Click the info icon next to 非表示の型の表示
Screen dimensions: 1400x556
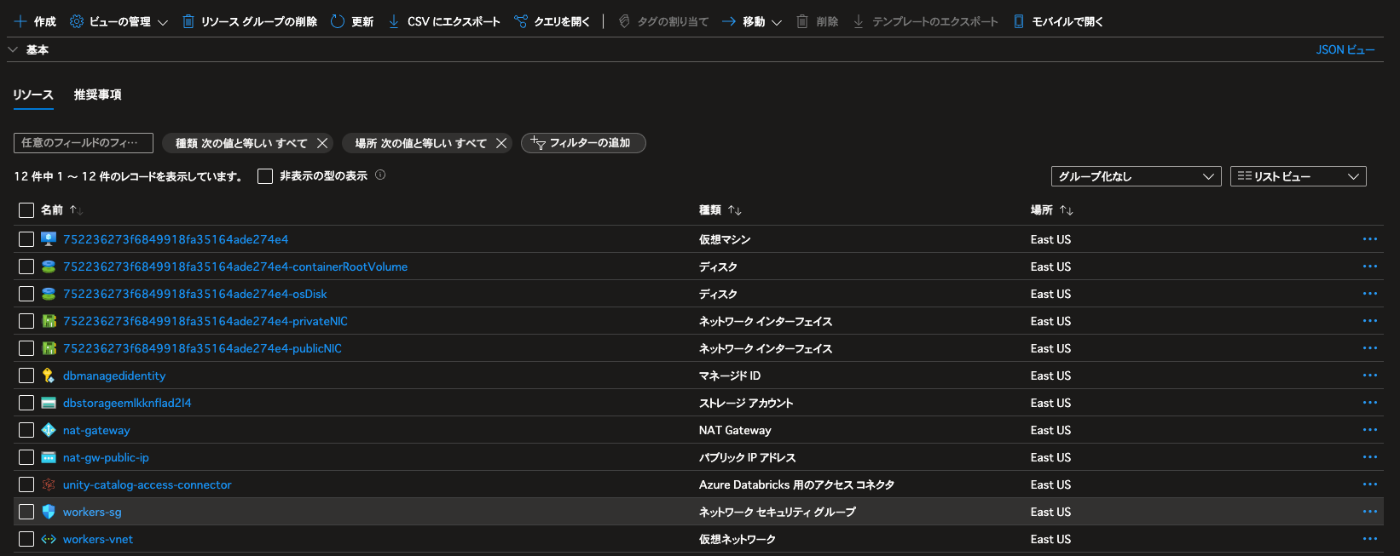(x=380, y=175)
